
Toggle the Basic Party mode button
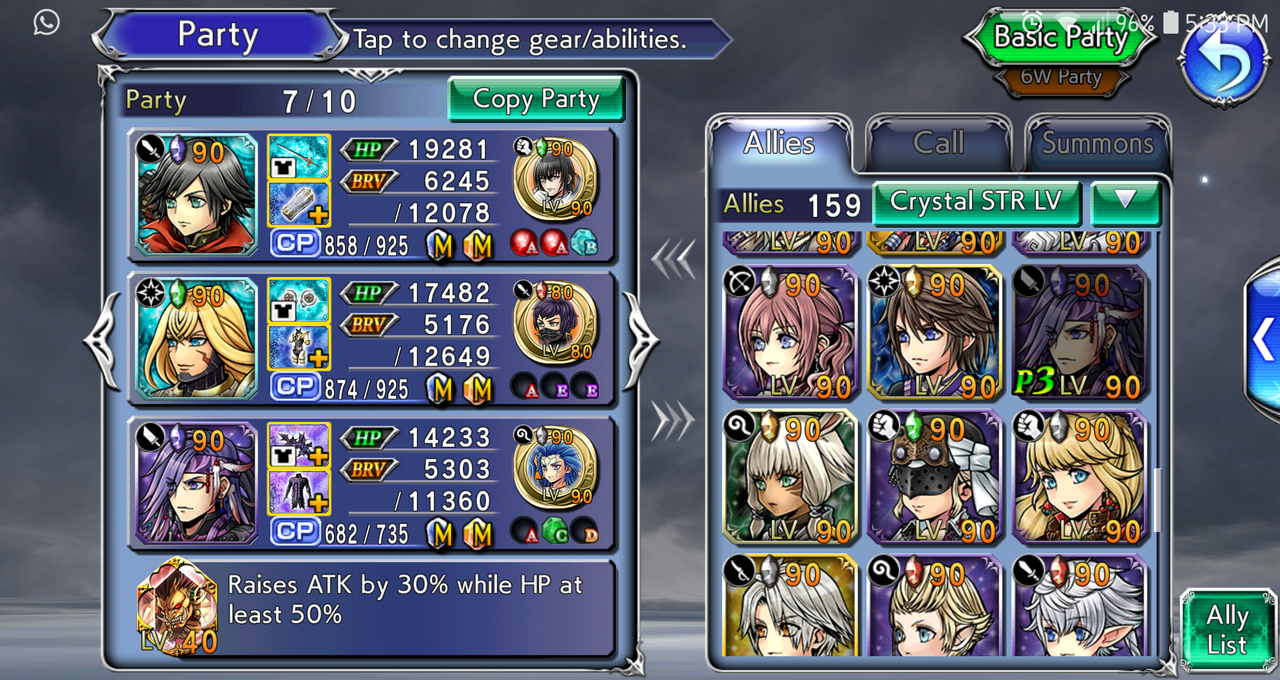(1060, 38)
